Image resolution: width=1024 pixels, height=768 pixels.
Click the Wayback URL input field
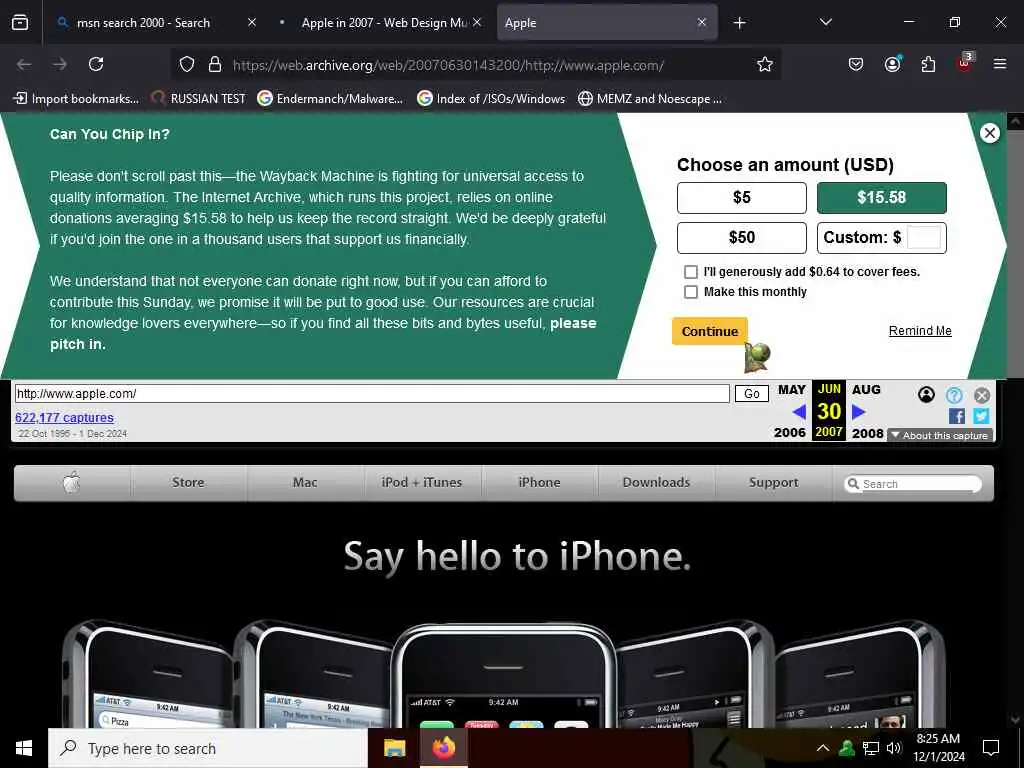tap(372, 393)
